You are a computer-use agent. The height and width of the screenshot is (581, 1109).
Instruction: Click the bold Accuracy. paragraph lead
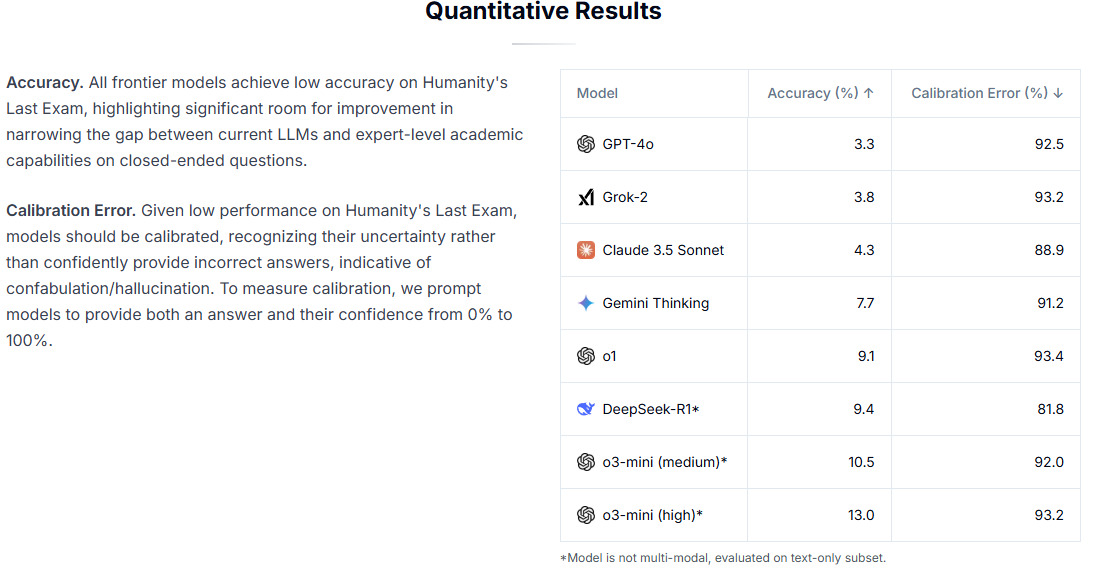point(45,82)
